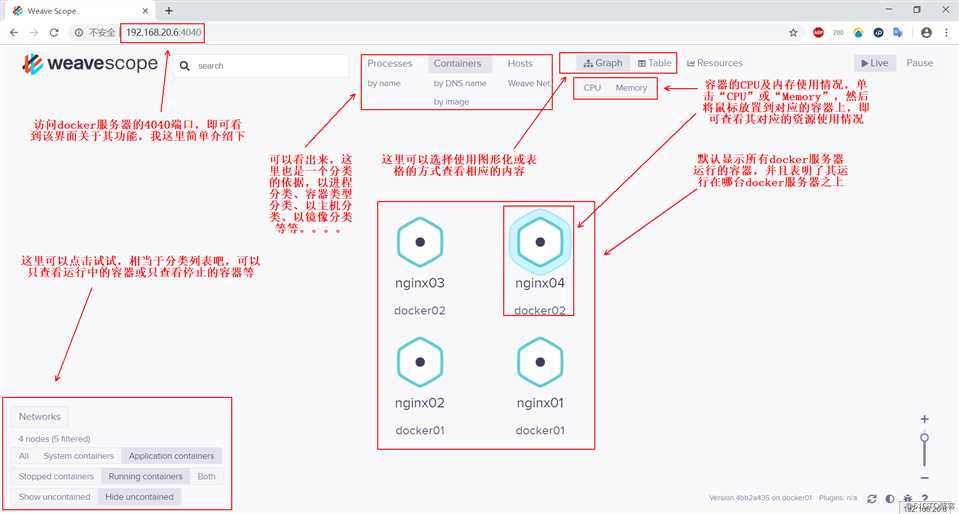Enable Show uncontained filter
The height and width of the screenshot is (514, 959).
[x=54, y=497]
